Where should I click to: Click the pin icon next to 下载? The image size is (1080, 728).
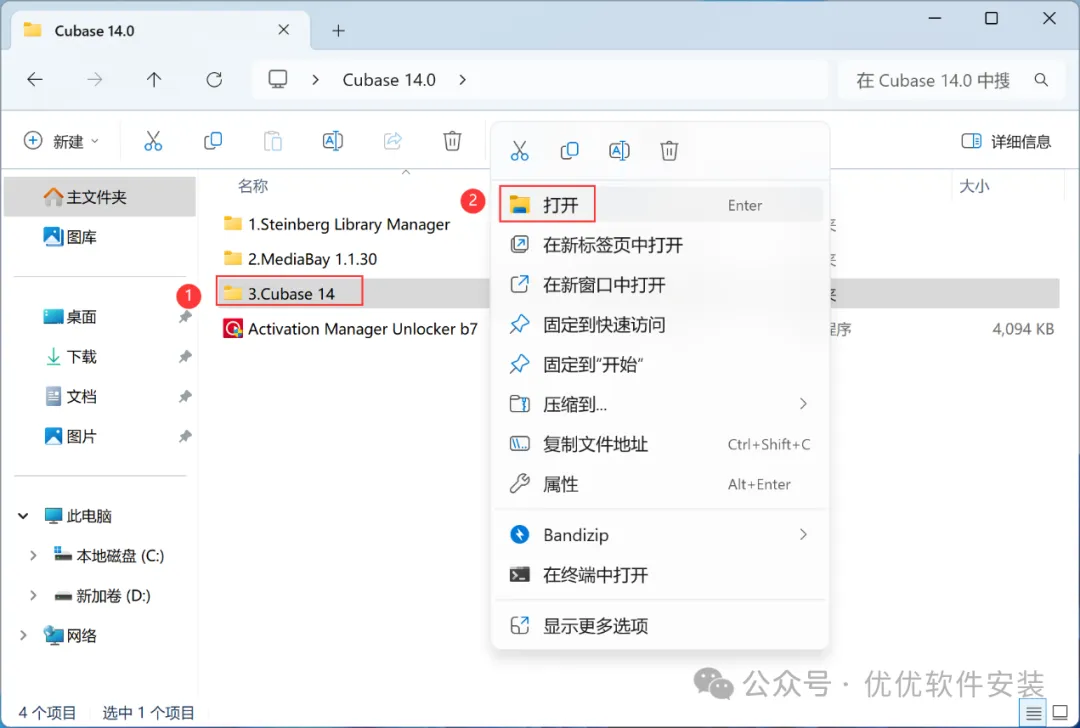[185, 357]
